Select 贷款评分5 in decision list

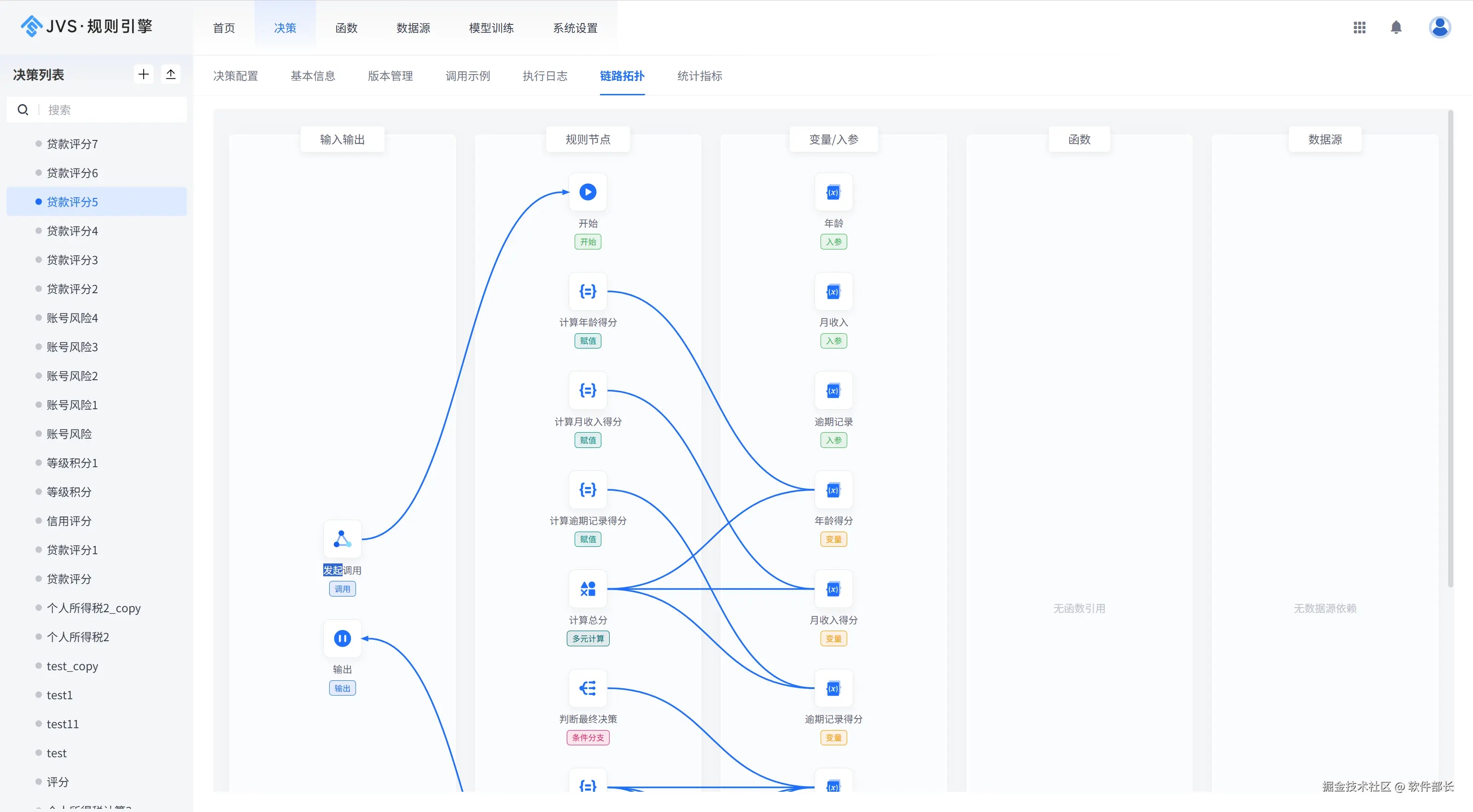click(96, 202)
